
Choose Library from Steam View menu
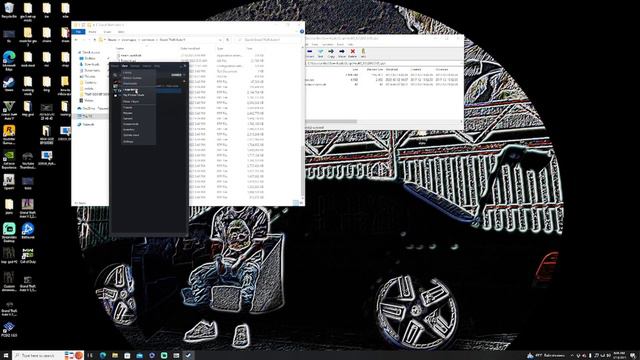coord(127,73)
